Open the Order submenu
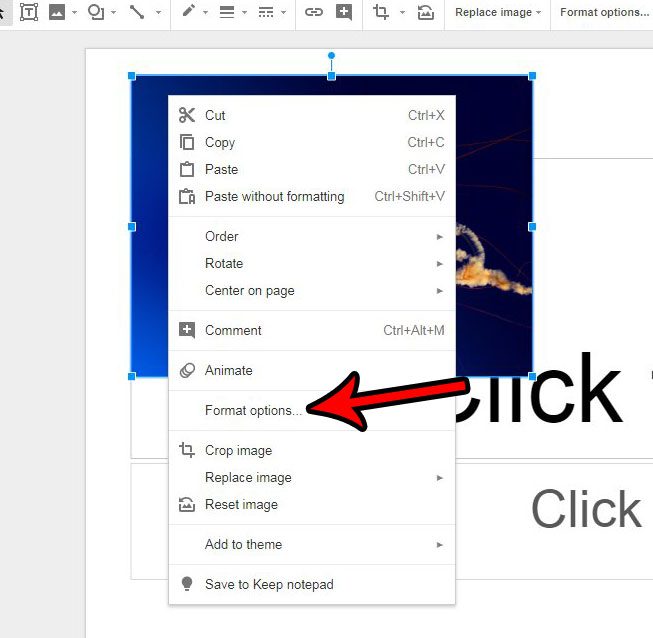Screen dimensions: 653x638 coord(312,237)
